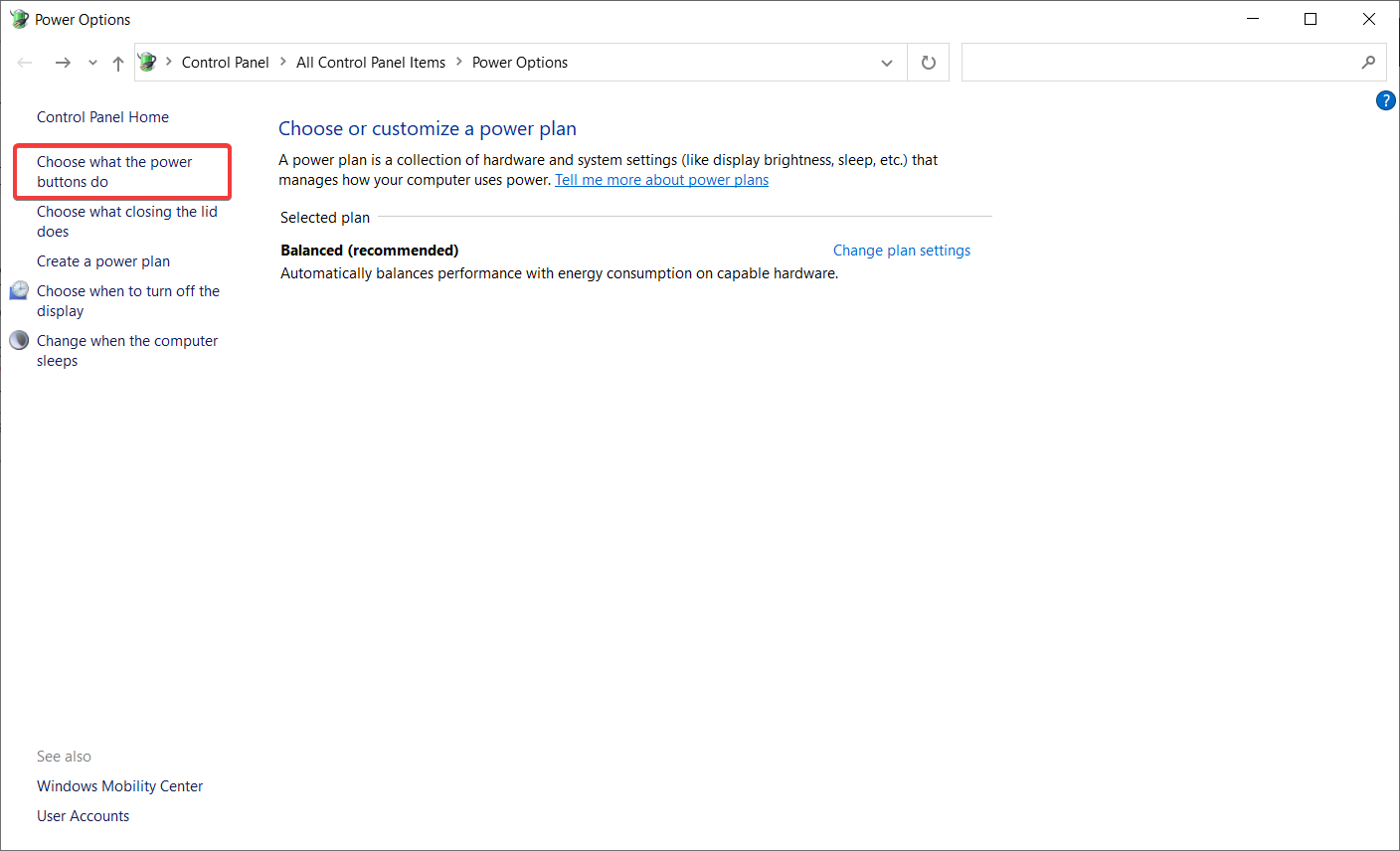
Task: Open the address bar history dropdown
Action: coord(887,63)
